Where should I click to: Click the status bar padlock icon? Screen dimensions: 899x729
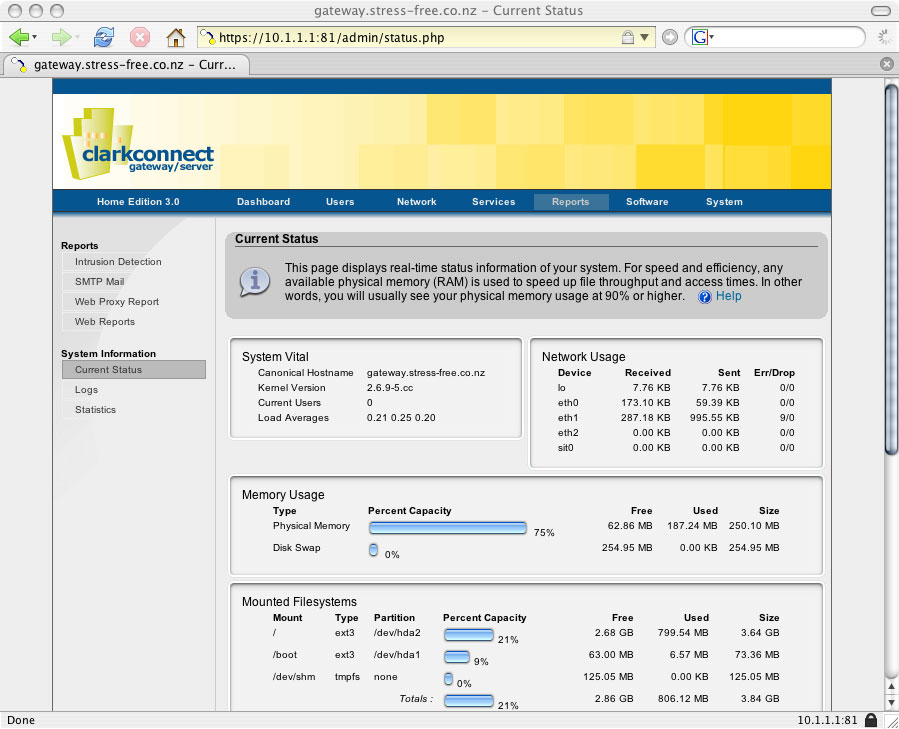coord(871,720)
